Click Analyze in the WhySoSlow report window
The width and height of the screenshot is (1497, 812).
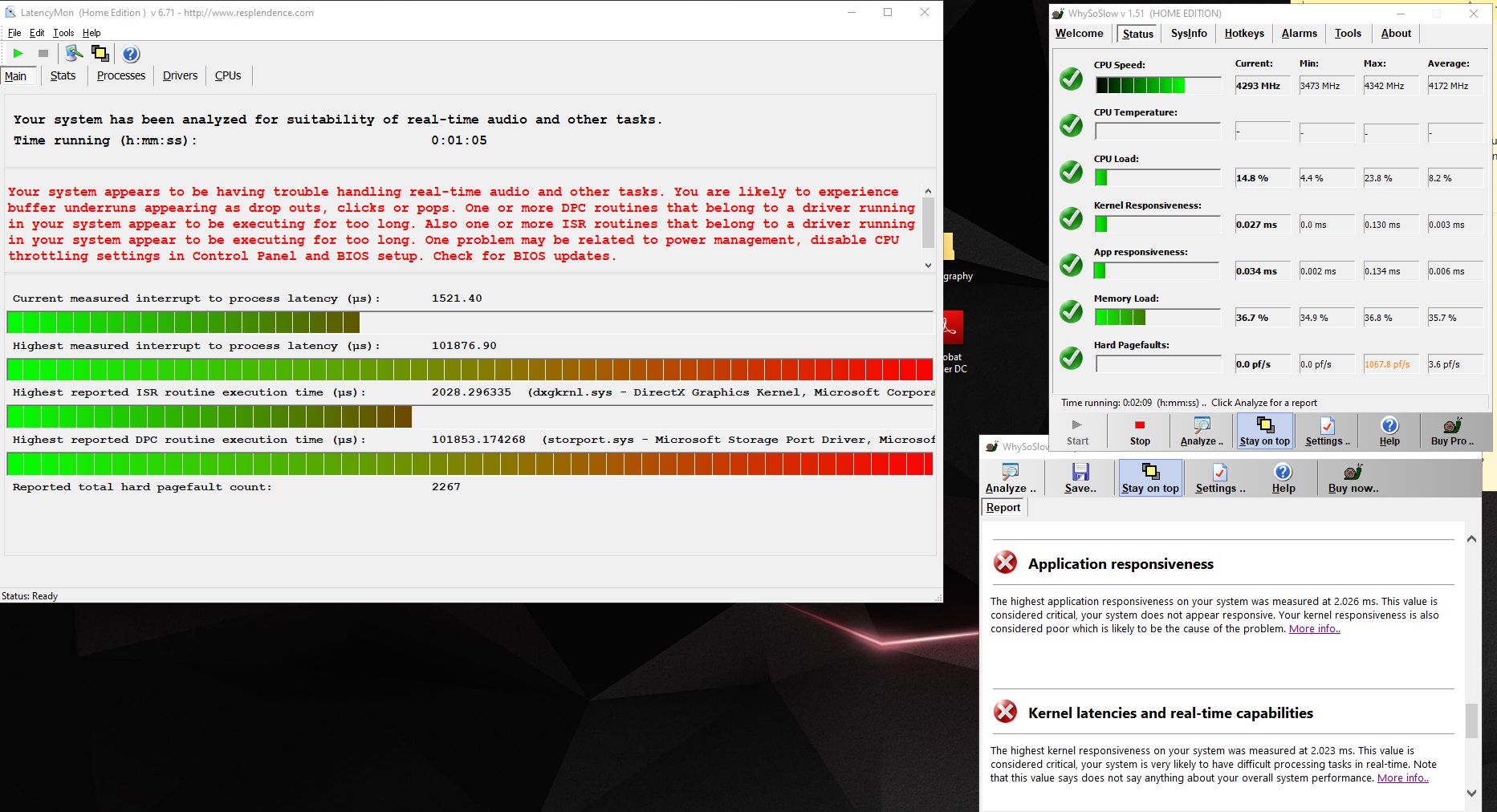[x=1011, y=478]
